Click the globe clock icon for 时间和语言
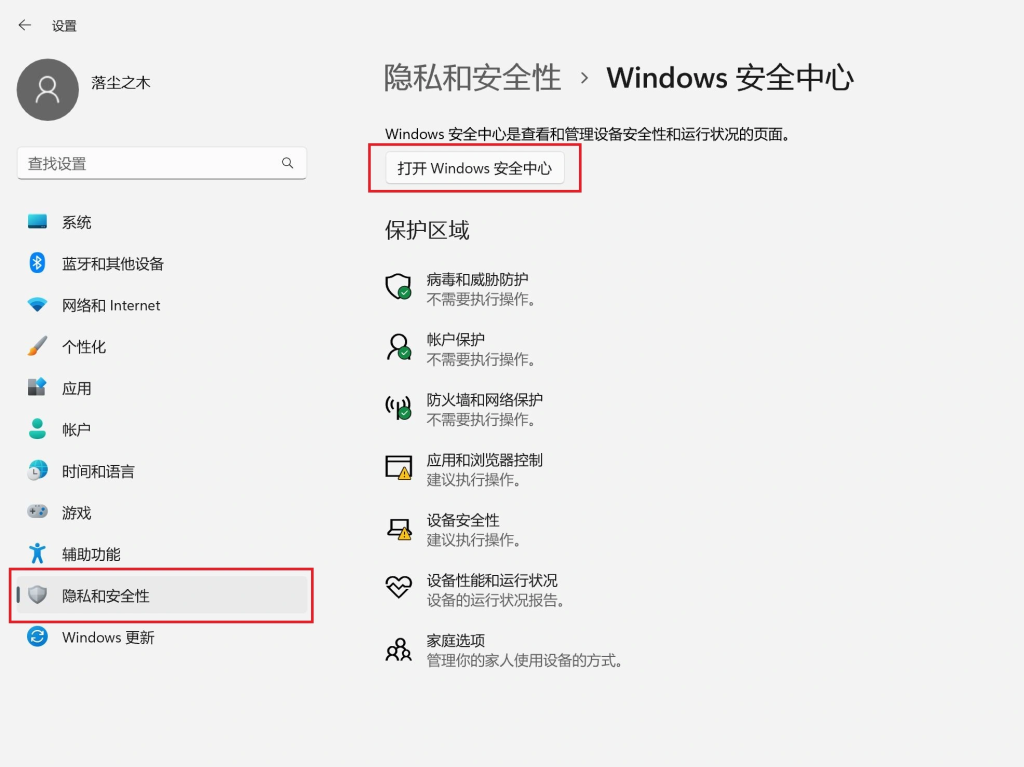The width and height of the screenshot is (1024, 767). [x=37, y=470]
